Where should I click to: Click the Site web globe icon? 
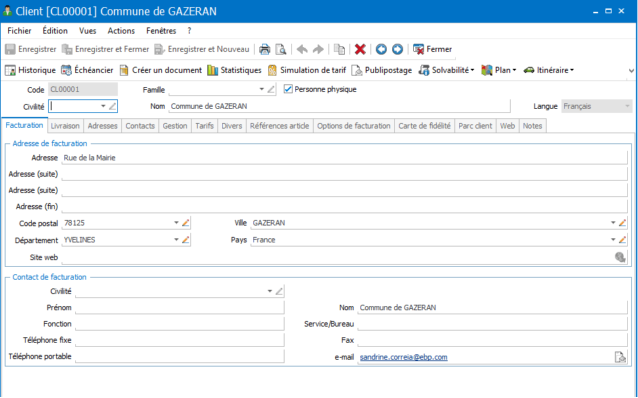620,257
